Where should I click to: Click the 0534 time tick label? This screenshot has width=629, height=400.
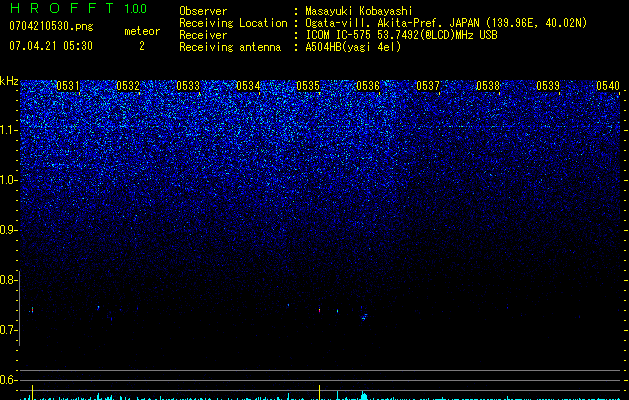click(x=248, y=86)
